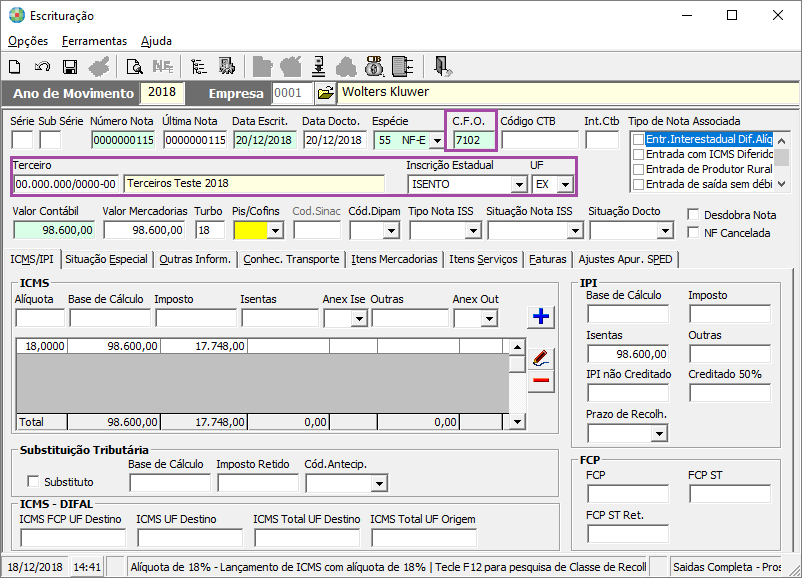Check Entrada de Produtor Rural option

tap(638, 169)
